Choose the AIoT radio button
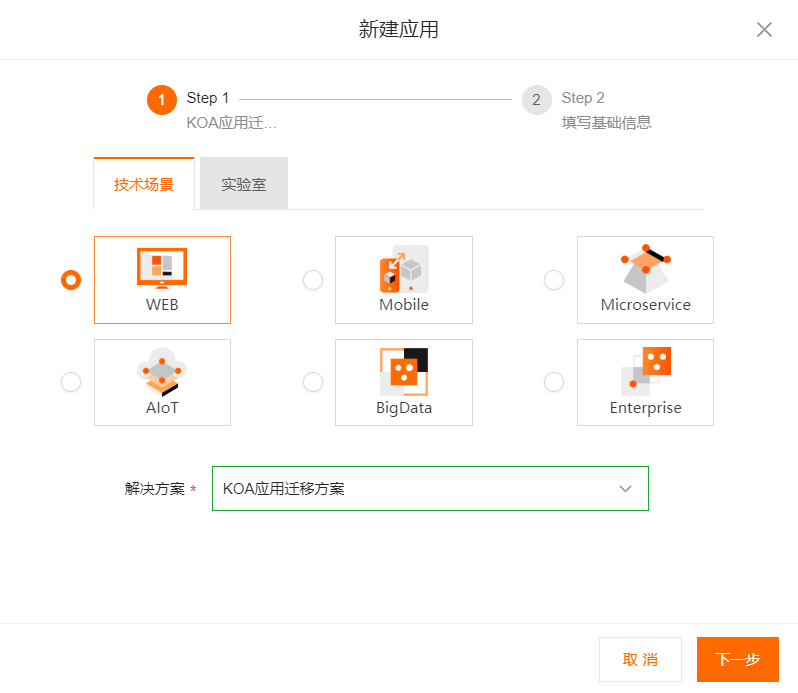798x693 pixels. click(x=71, y=382)
